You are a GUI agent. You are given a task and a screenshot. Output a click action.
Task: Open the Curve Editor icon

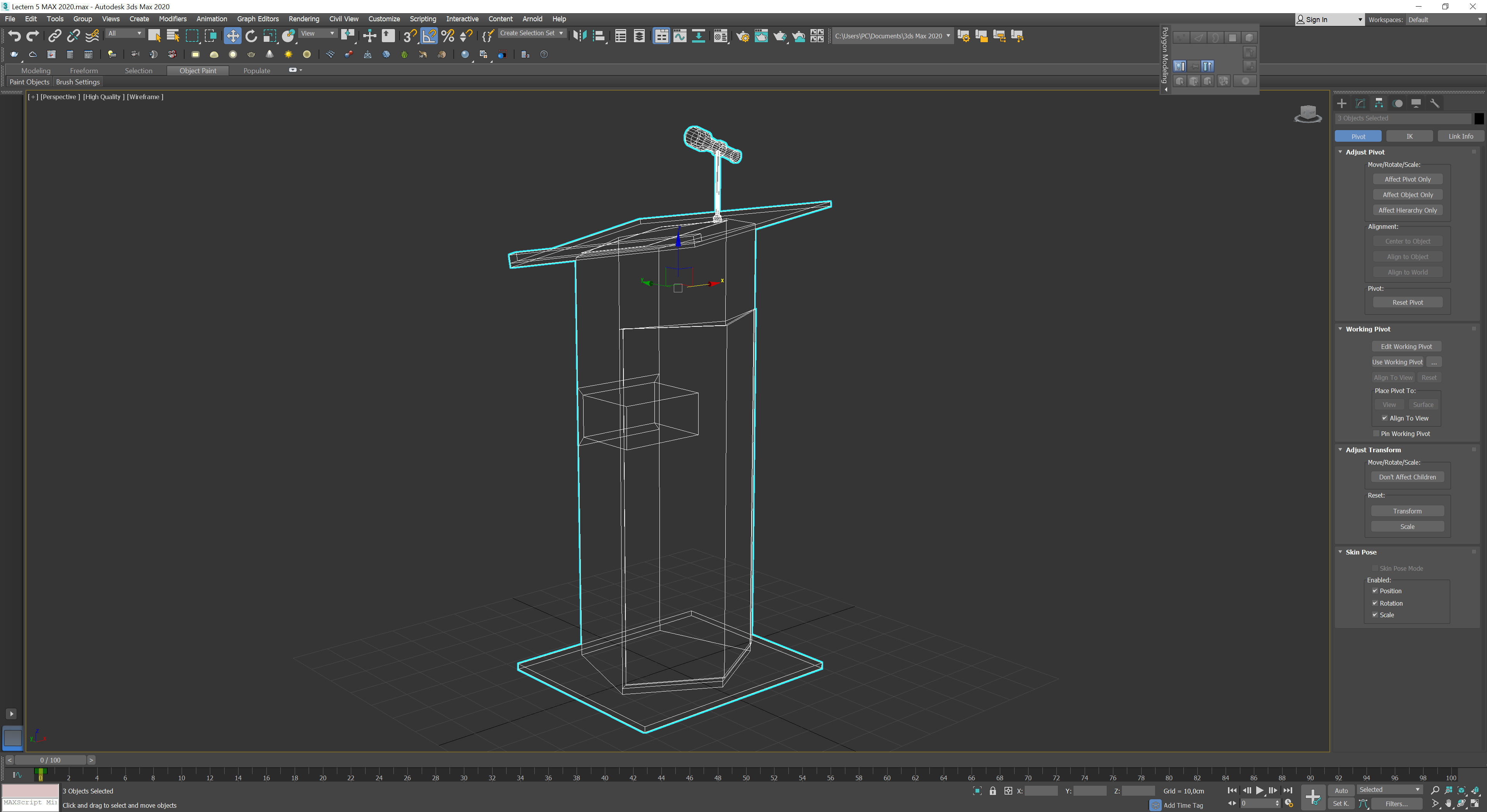pos(680,36)
